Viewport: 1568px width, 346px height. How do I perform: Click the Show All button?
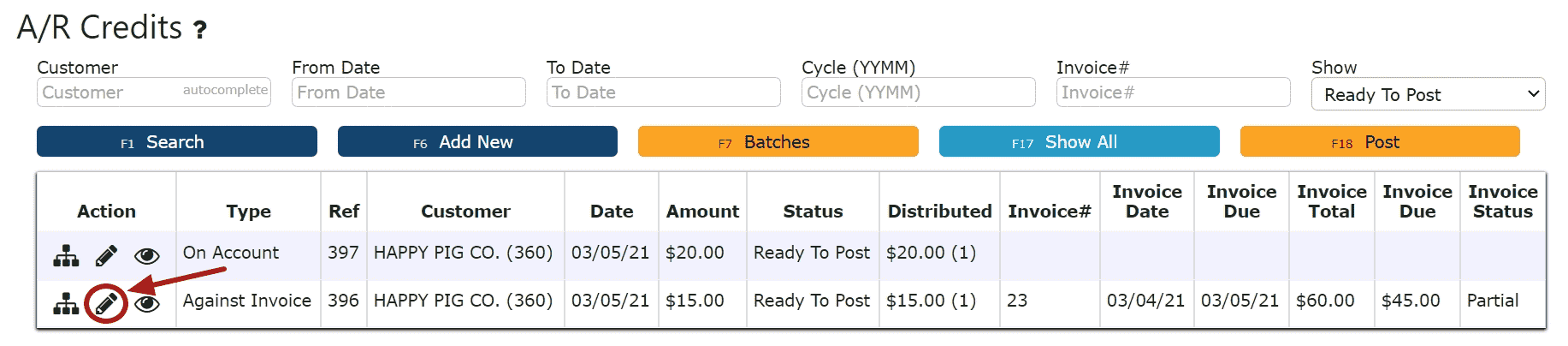[1080, 141]
